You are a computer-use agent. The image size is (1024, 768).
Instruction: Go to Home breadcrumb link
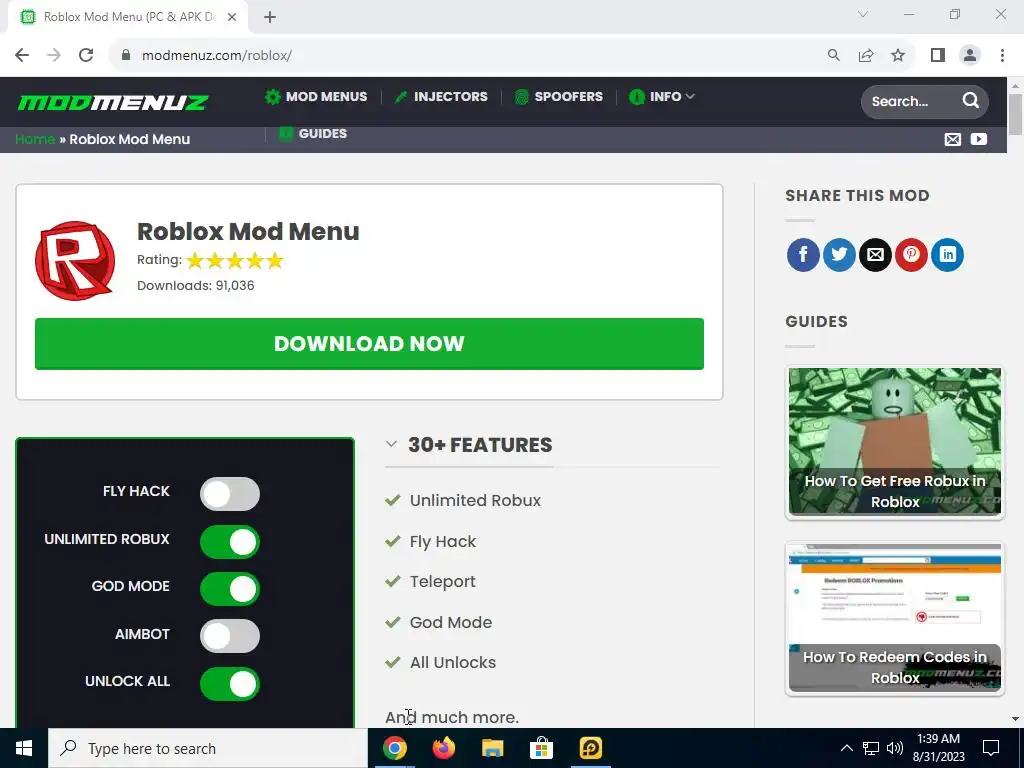(x=35, y=139)
